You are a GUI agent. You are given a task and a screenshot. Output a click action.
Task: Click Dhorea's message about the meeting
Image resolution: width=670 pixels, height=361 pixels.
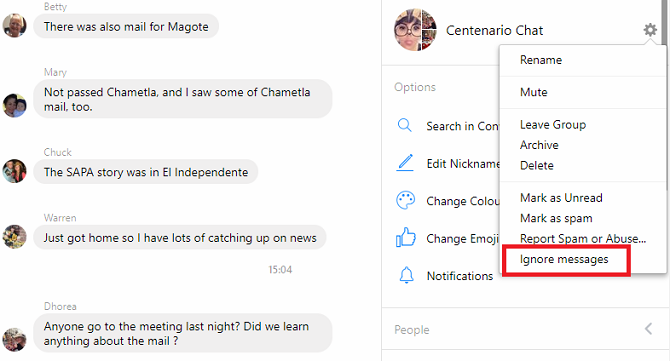pos(183,333)
